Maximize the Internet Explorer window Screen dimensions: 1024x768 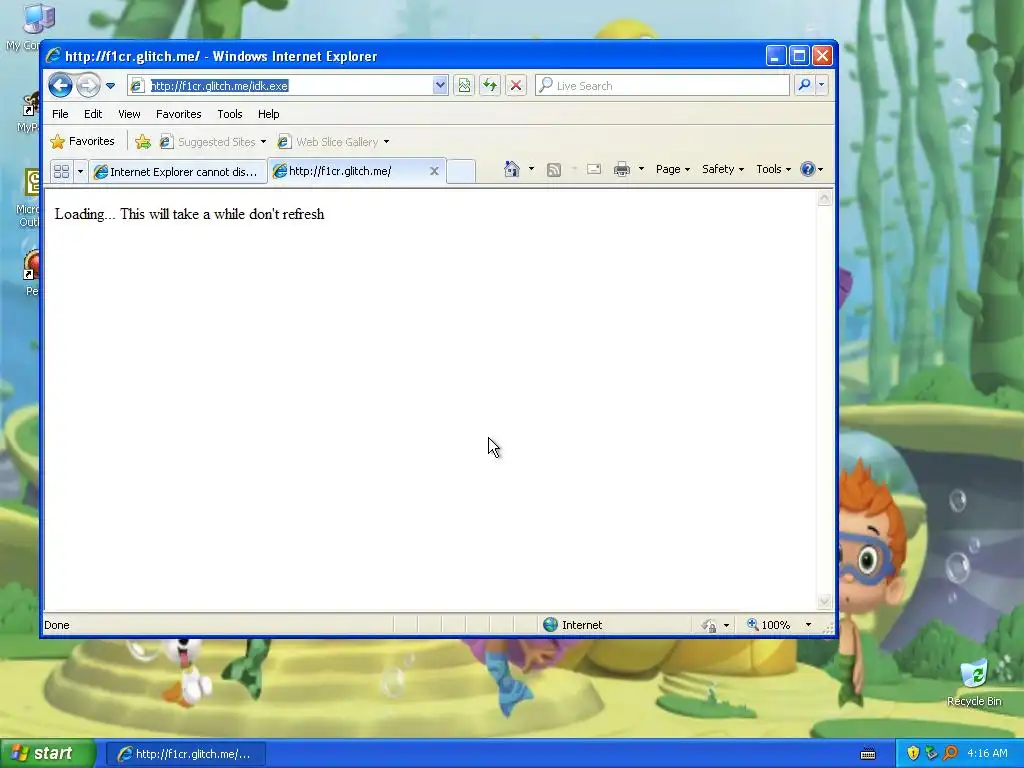[799, 56]
